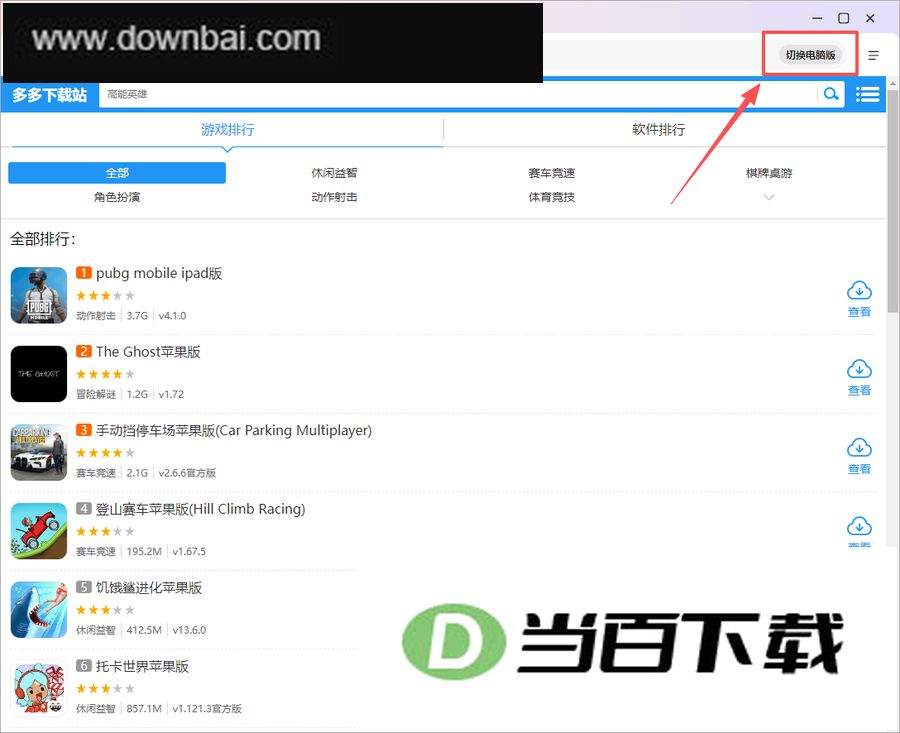Click the Car Parking Multiplayer app icon
Viewport: 900px width, 733px height.
[39, 452]
